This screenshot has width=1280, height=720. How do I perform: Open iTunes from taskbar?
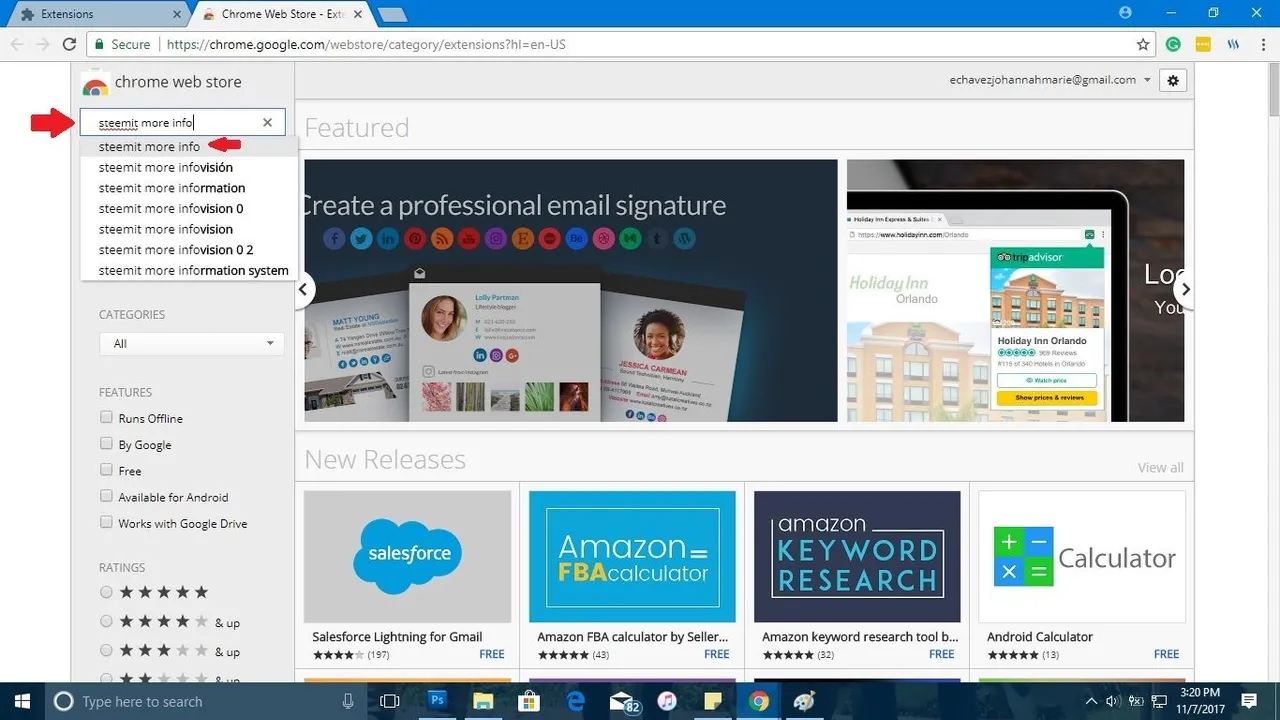(667, 701)
